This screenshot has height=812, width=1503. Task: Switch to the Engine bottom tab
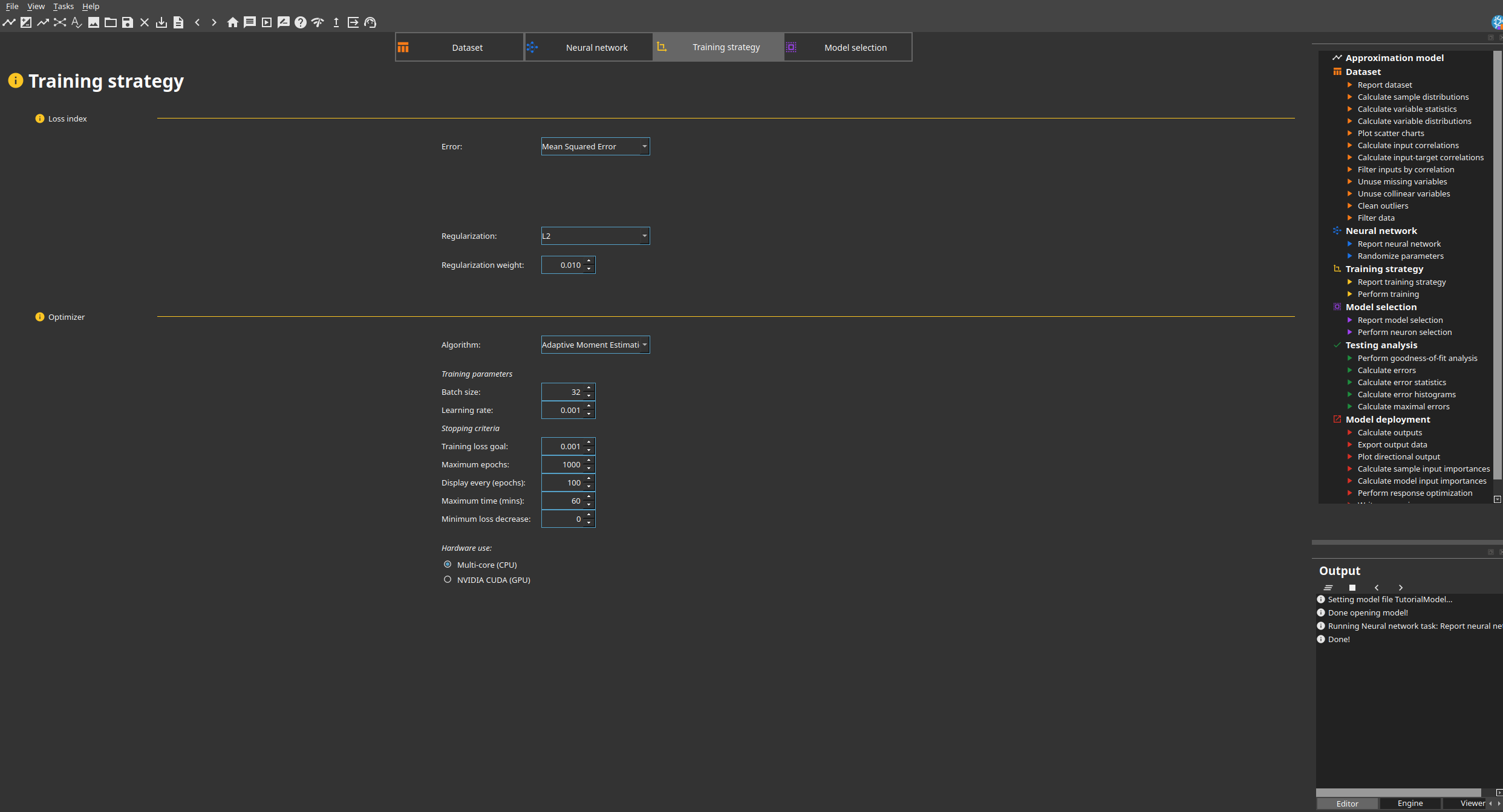[1410, 804]
